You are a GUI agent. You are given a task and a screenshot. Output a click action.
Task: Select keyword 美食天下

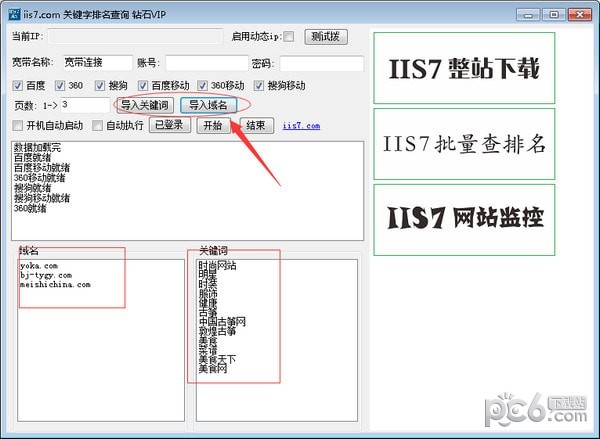[x=217, y=359]
